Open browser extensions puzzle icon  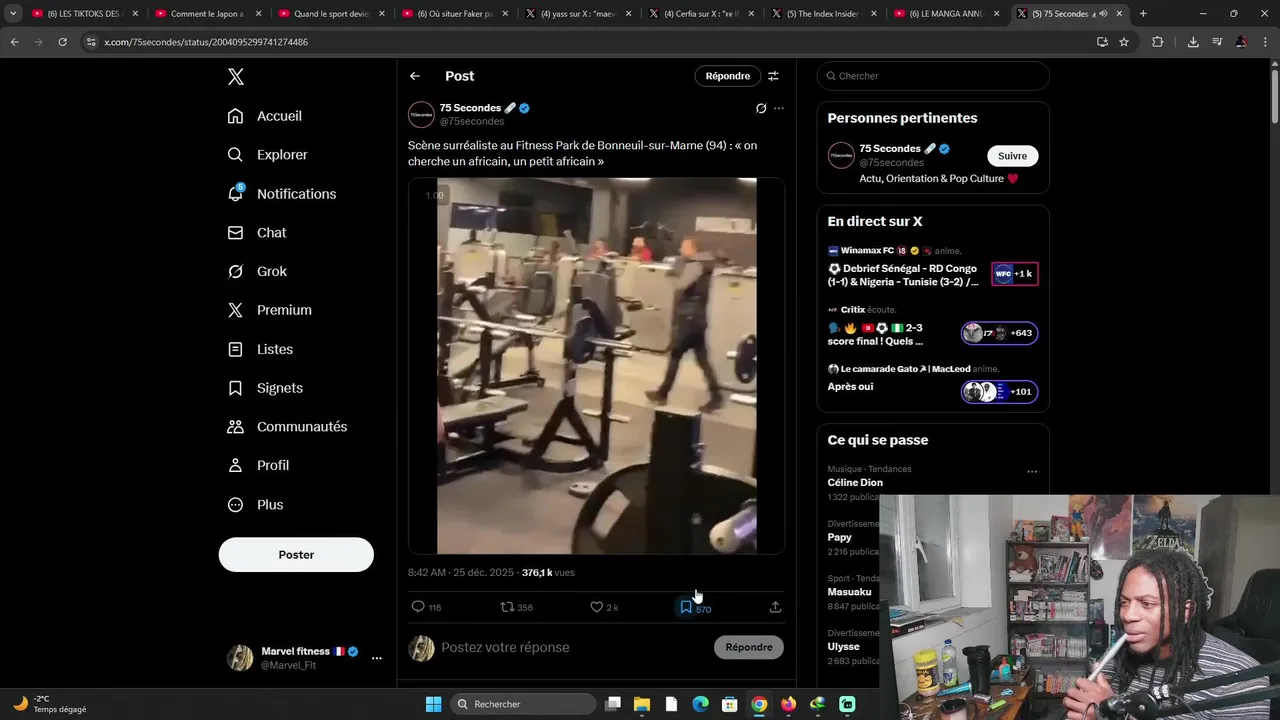click(1158, 42)
